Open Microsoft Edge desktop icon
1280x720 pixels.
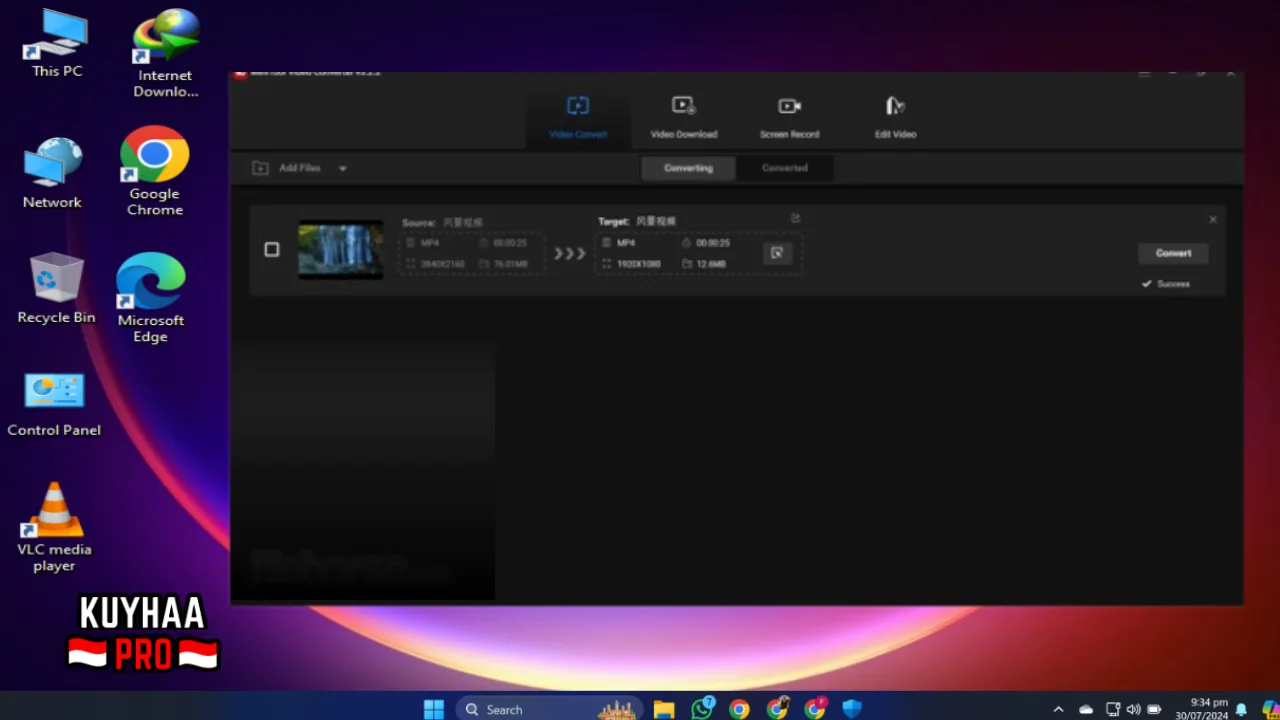pyautogui.click(x=150, y=298)
